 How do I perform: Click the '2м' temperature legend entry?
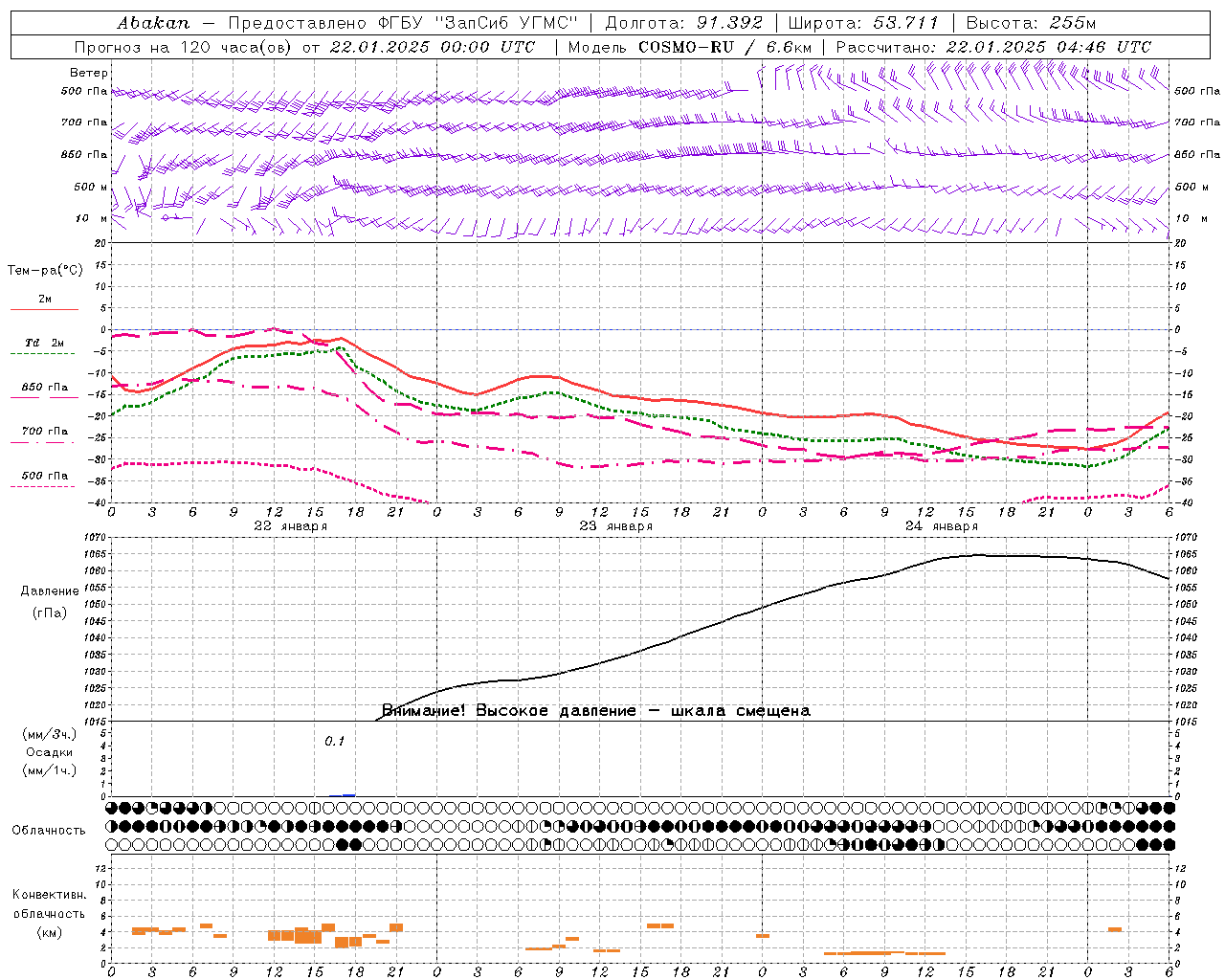pyautogui.click(x=45, y=300)
